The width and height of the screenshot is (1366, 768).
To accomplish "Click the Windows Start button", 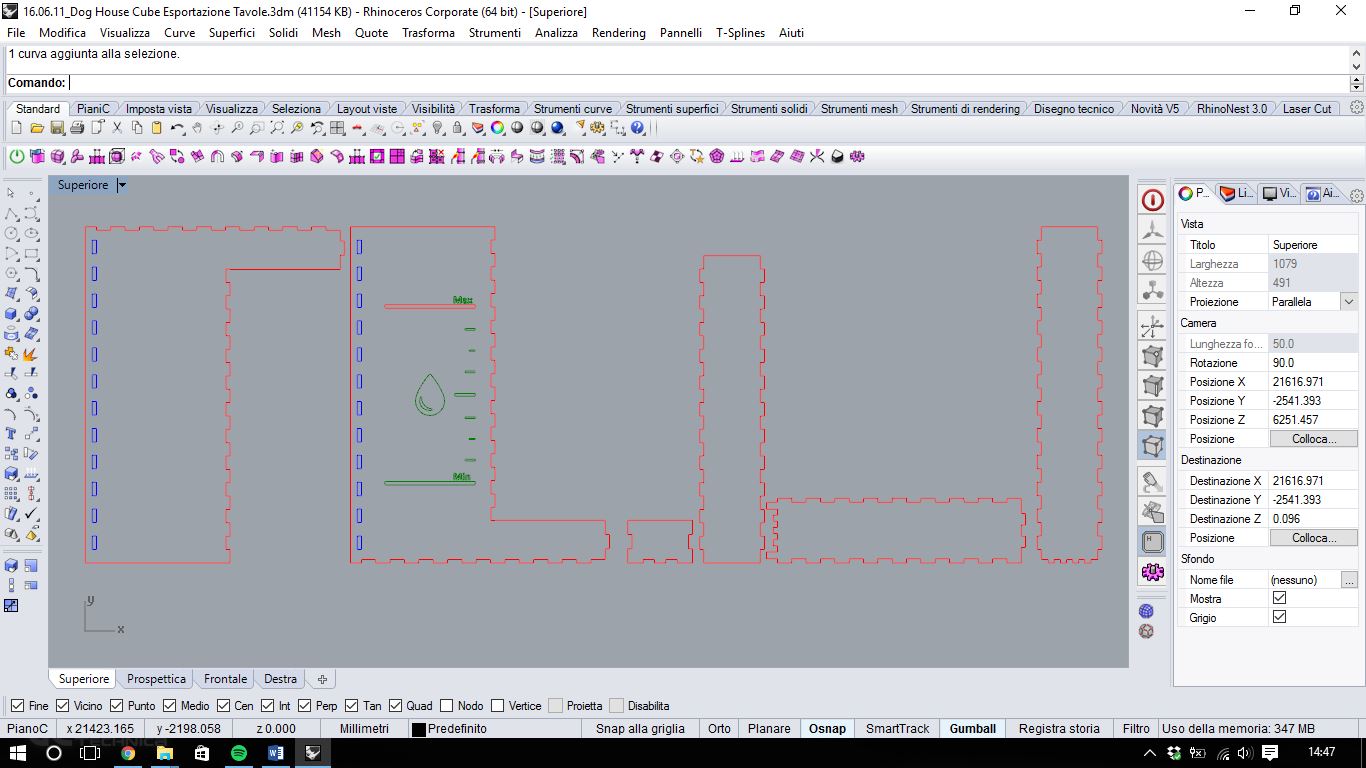I will 17,753.
